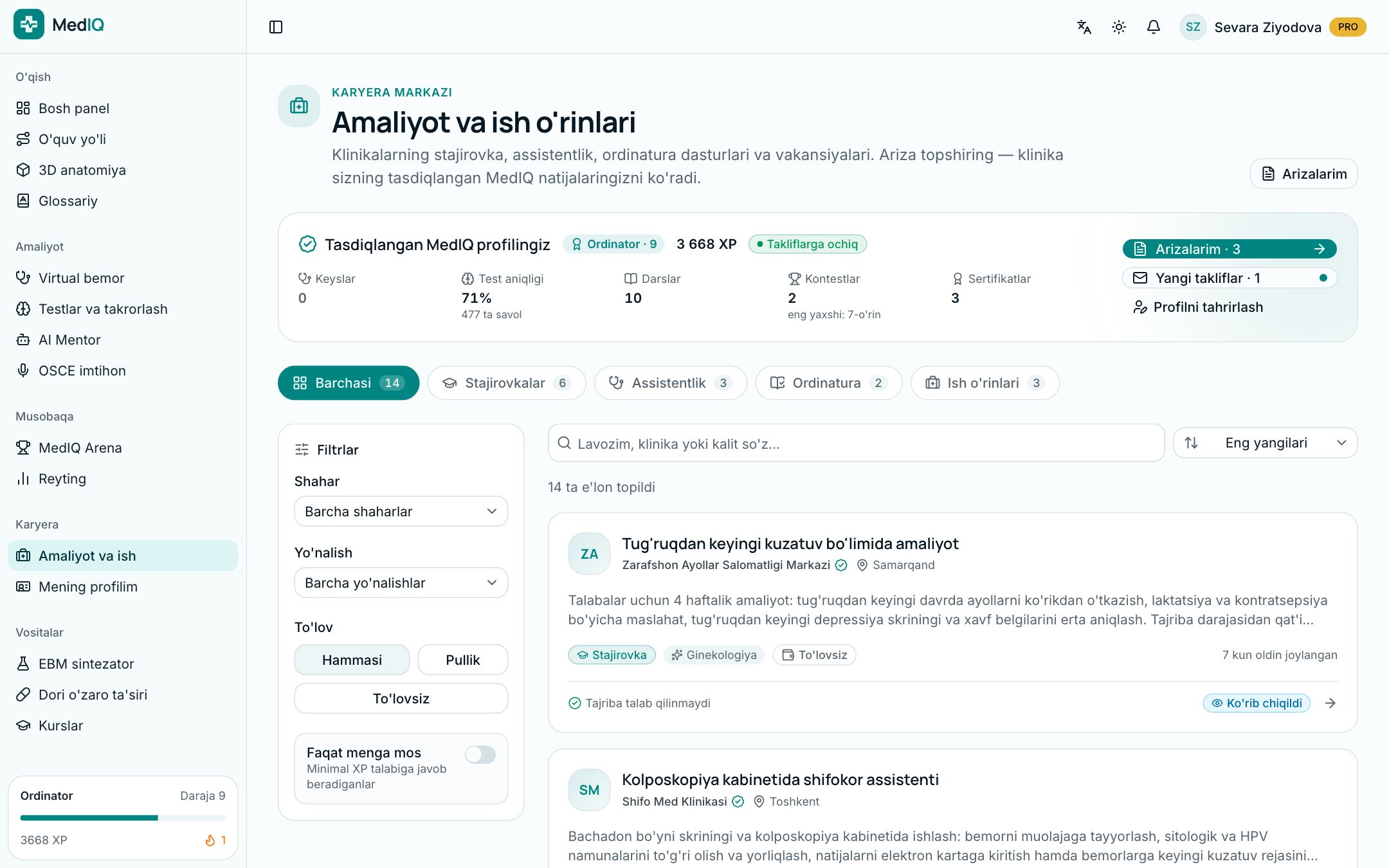This screenshot has width=1389, height=868.
Task: Open the Eng yangilari sort dropdown
Action: click(x=1266, y=443)
